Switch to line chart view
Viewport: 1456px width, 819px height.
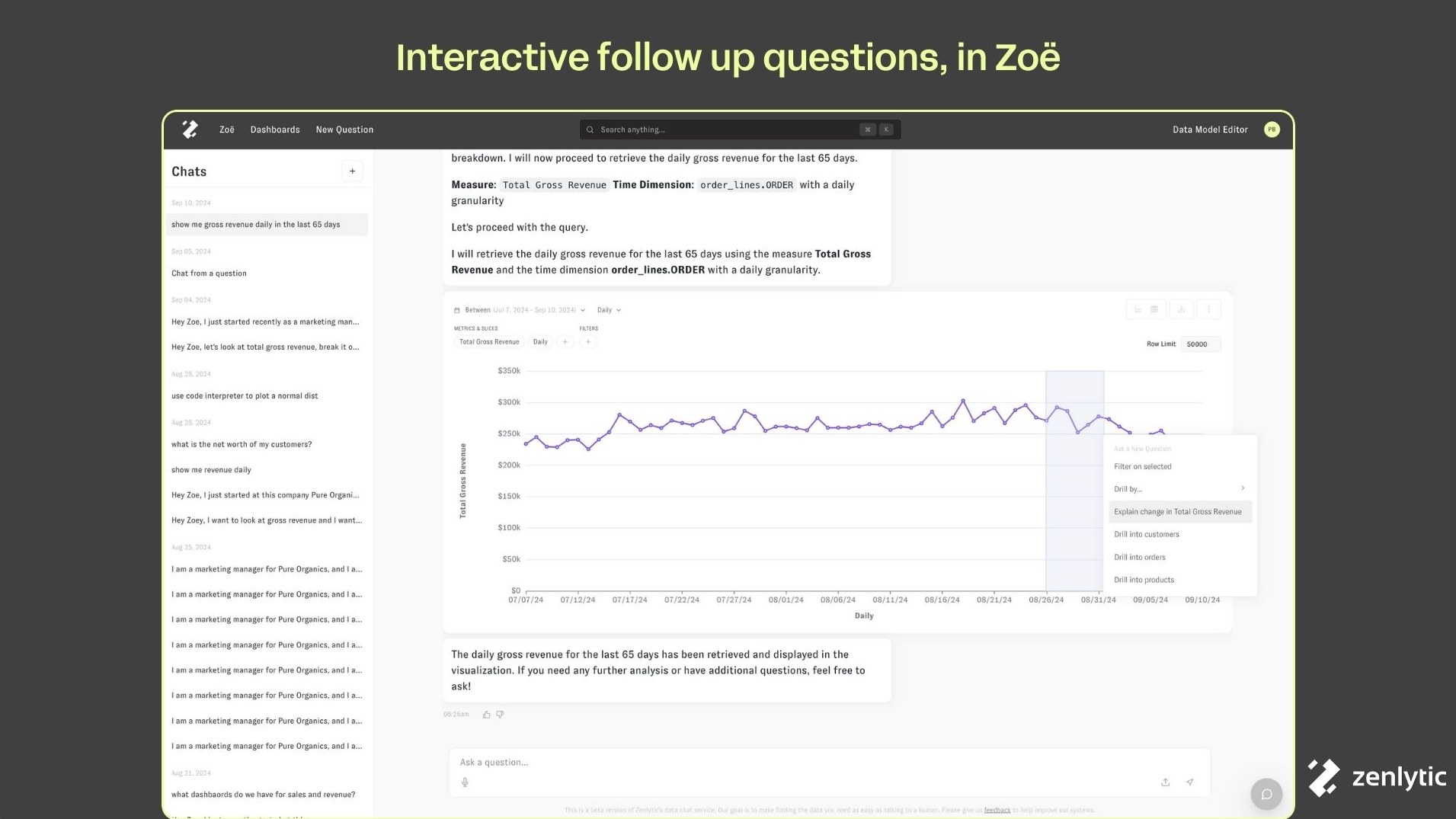tap(1138, 309)
